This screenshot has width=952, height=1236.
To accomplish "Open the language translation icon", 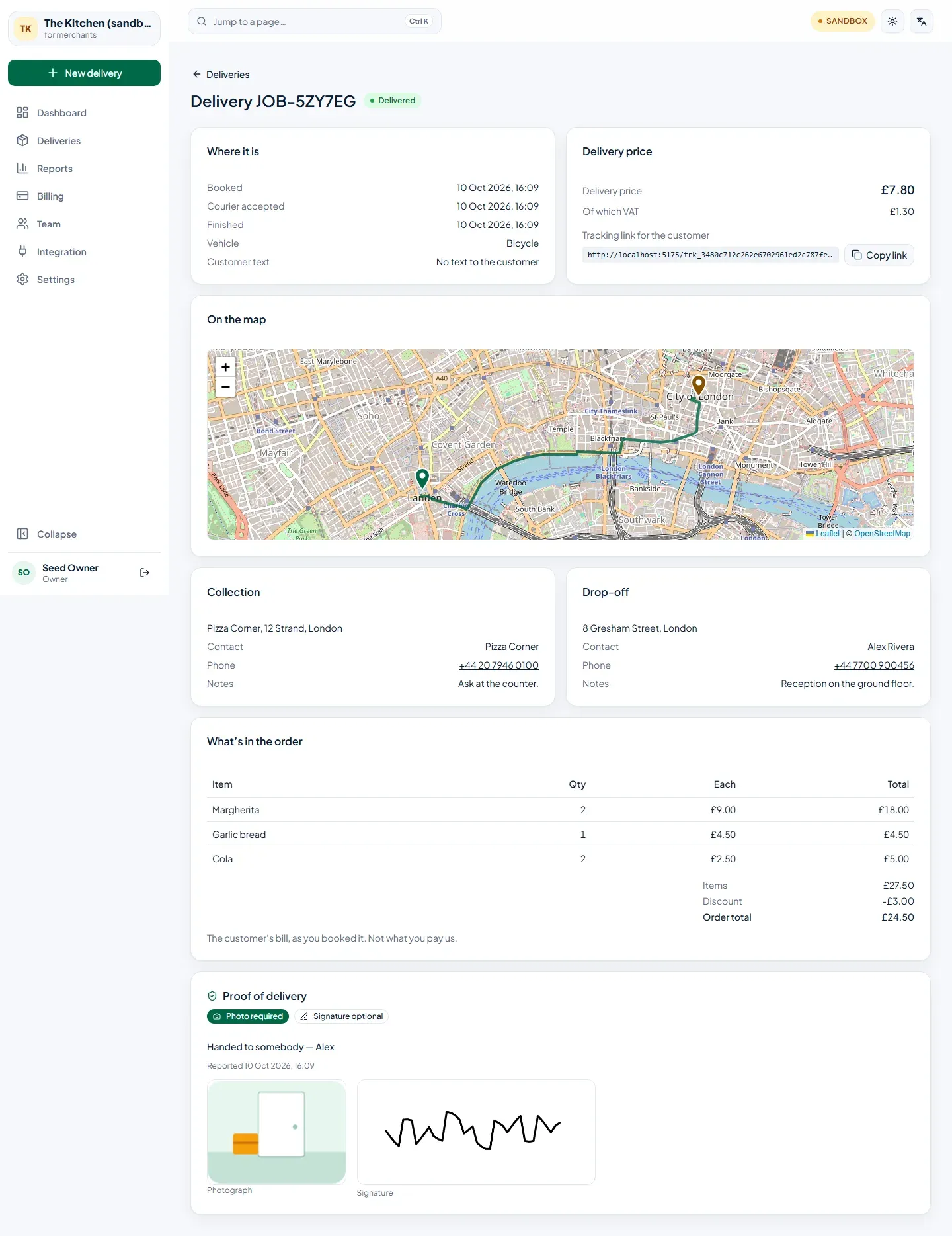I will (x=922, y=21).
